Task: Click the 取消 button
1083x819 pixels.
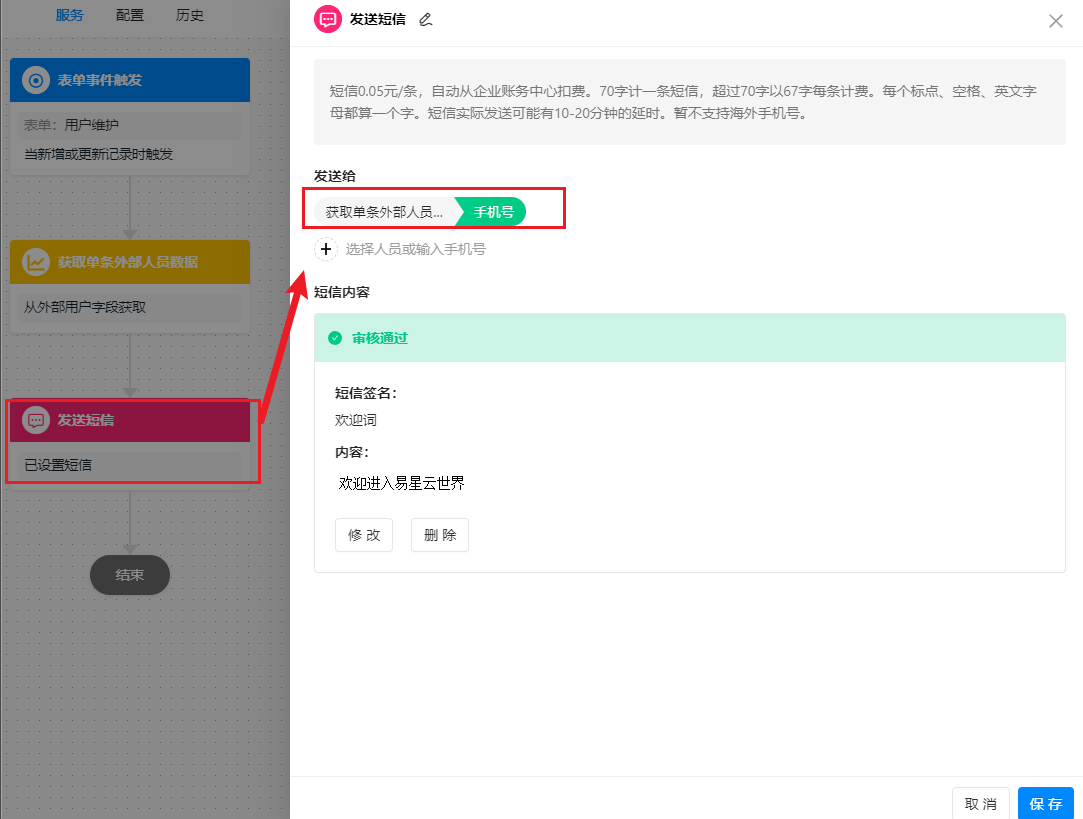Action: click(x=981, y=803)
